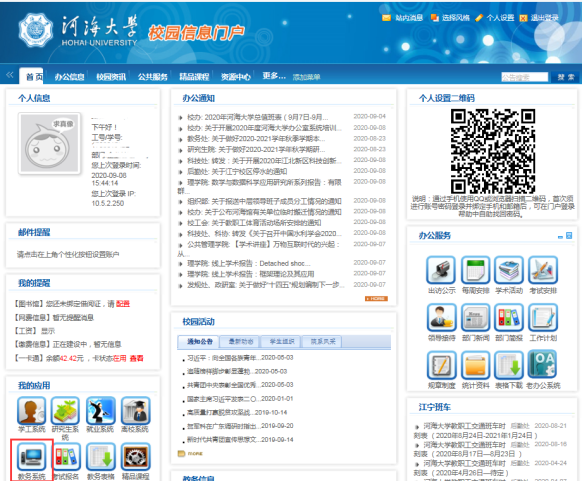Click the 退出登录 link
583x481 pixels.
click(544, 17)
